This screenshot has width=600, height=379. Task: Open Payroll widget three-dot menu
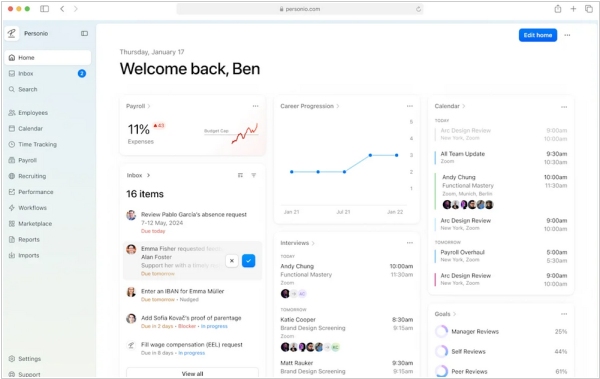click(255, 106)
